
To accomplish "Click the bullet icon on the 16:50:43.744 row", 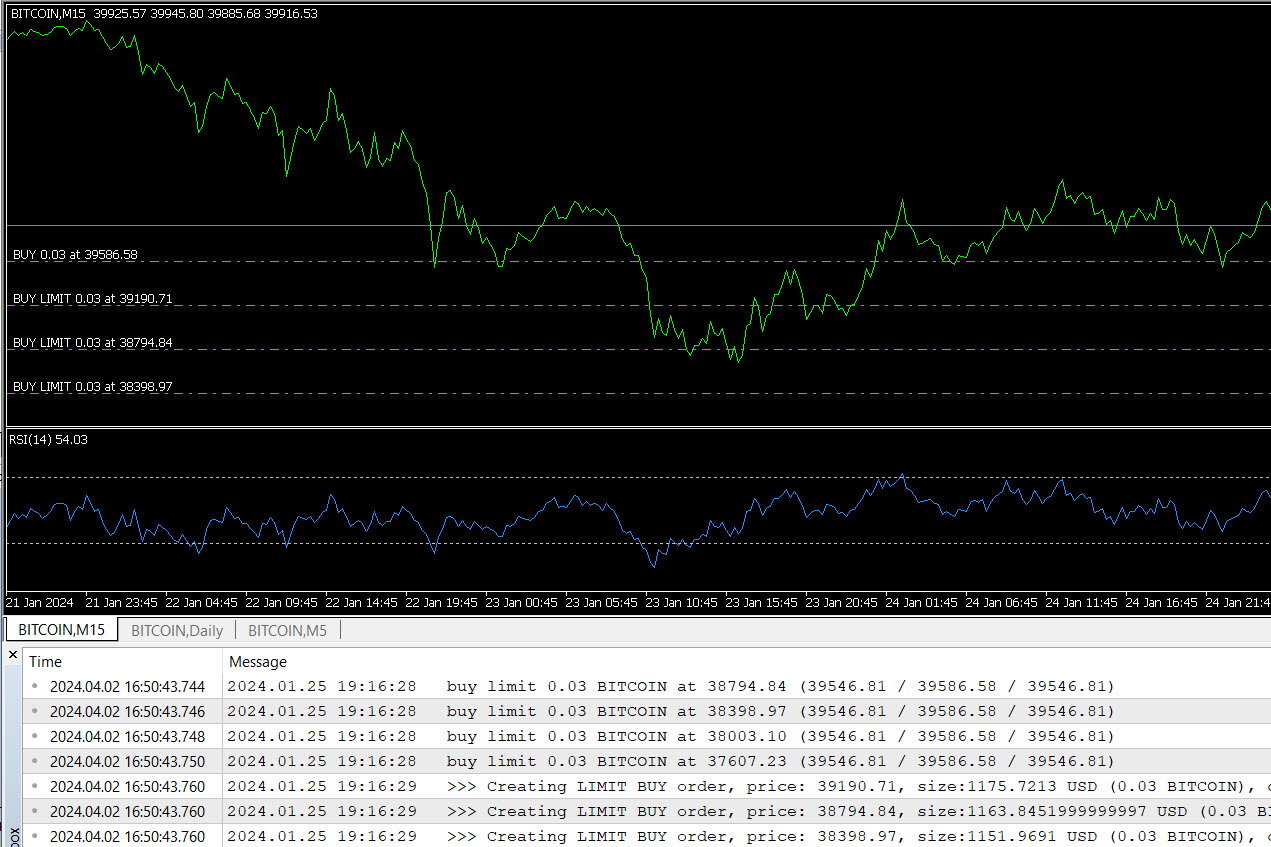I will 36,686.
